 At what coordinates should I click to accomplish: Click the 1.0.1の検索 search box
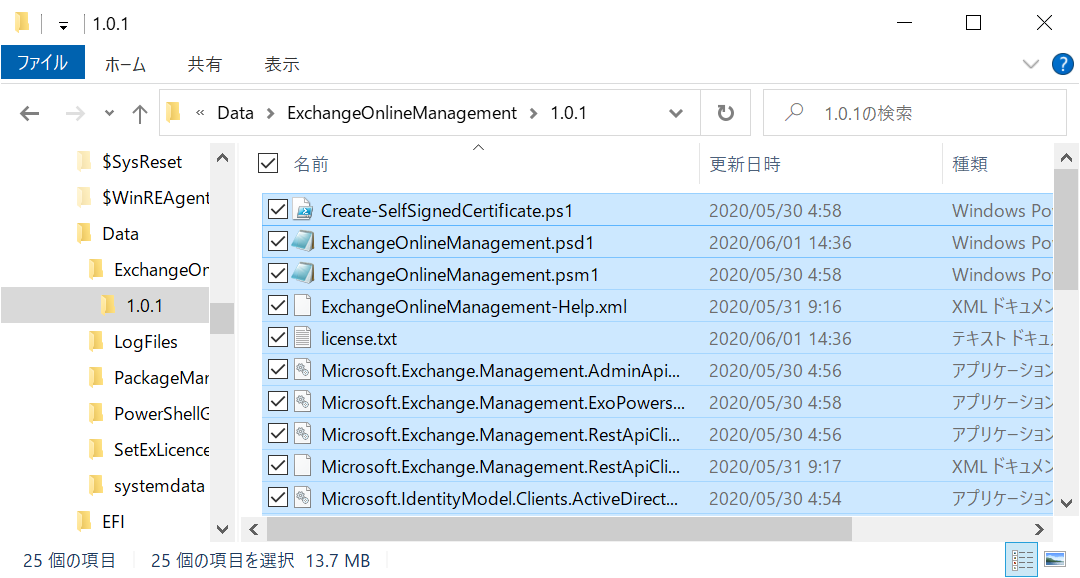pos(915,112)
